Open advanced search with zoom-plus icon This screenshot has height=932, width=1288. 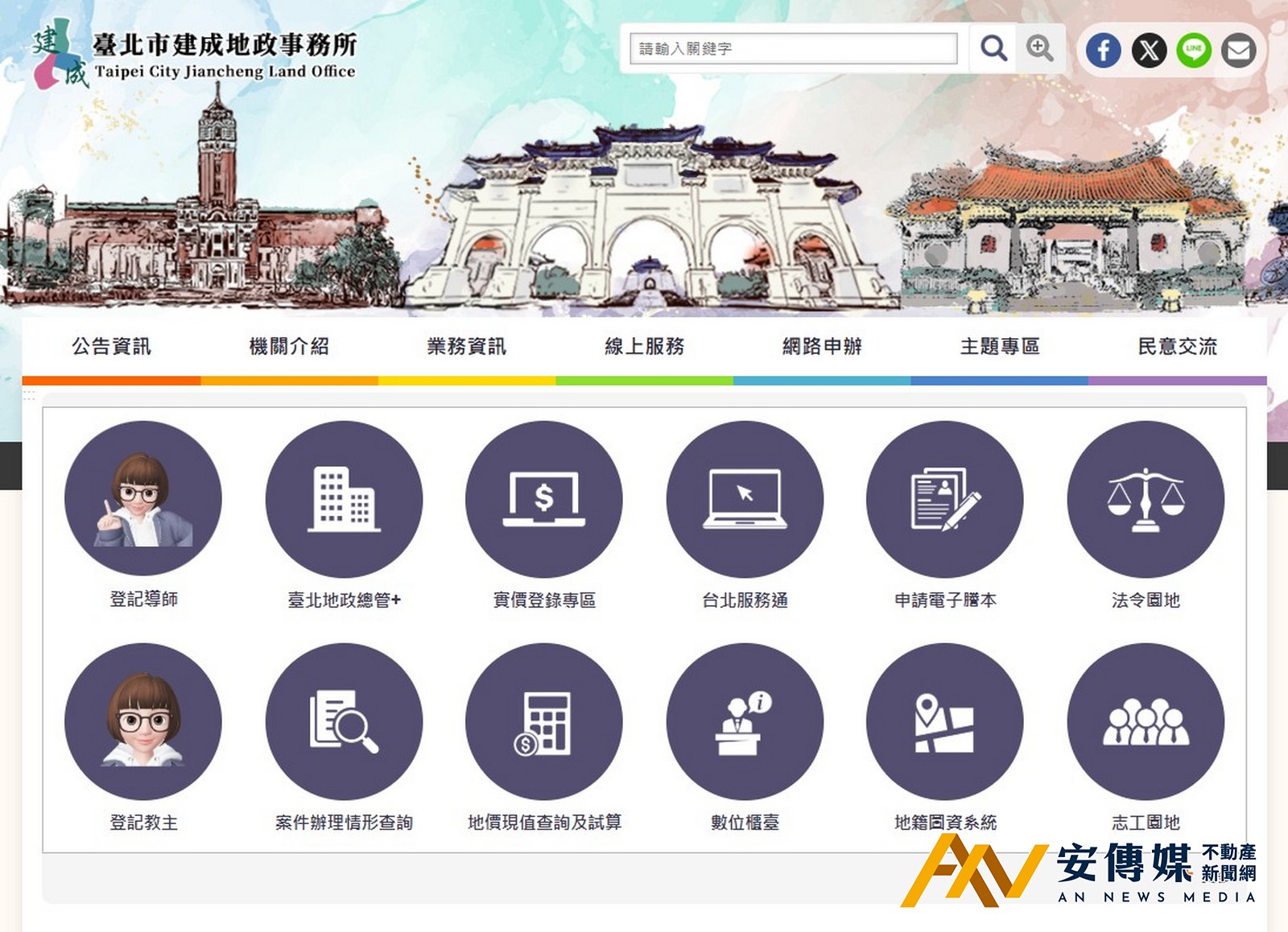1039,49
